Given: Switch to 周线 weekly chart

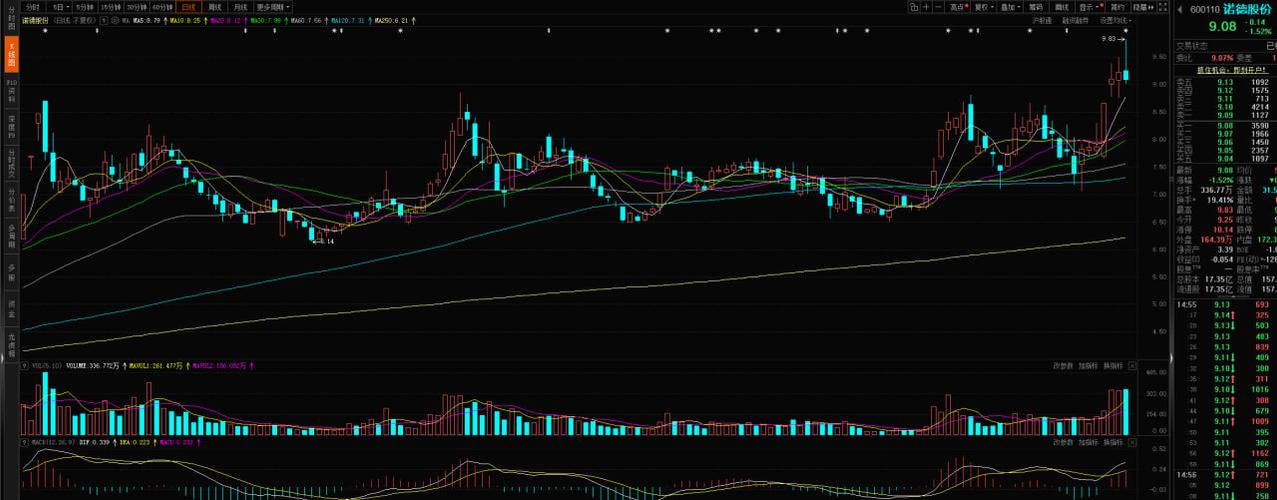Looking at the screenshot, I should [215, 6].
